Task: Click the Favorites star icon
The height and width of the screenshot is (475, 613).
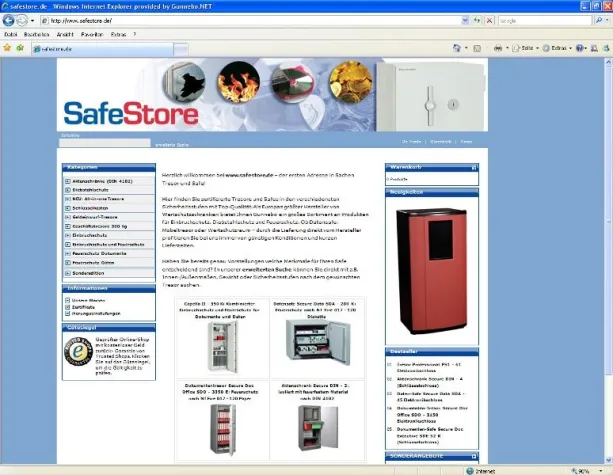Action: coord(7,47)
